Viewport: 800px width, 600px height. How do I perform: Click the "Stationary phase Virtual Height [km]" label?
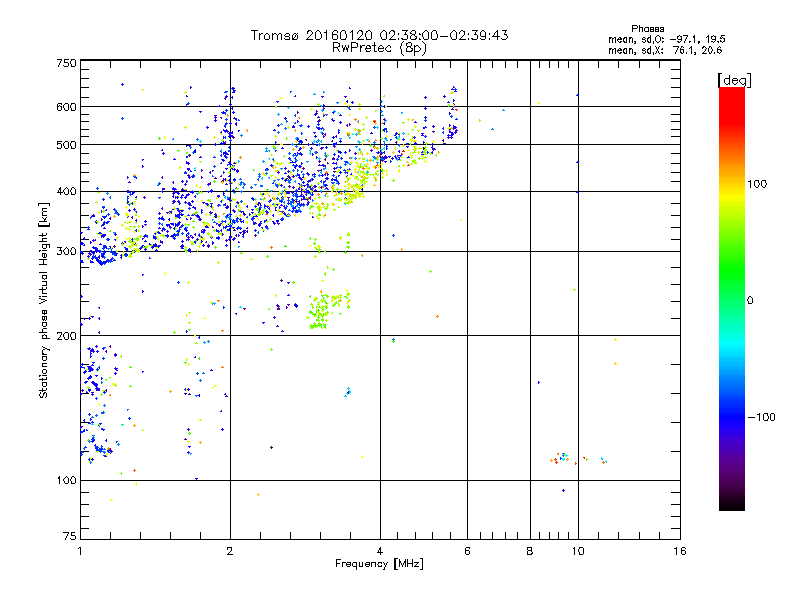click(44, 300)
